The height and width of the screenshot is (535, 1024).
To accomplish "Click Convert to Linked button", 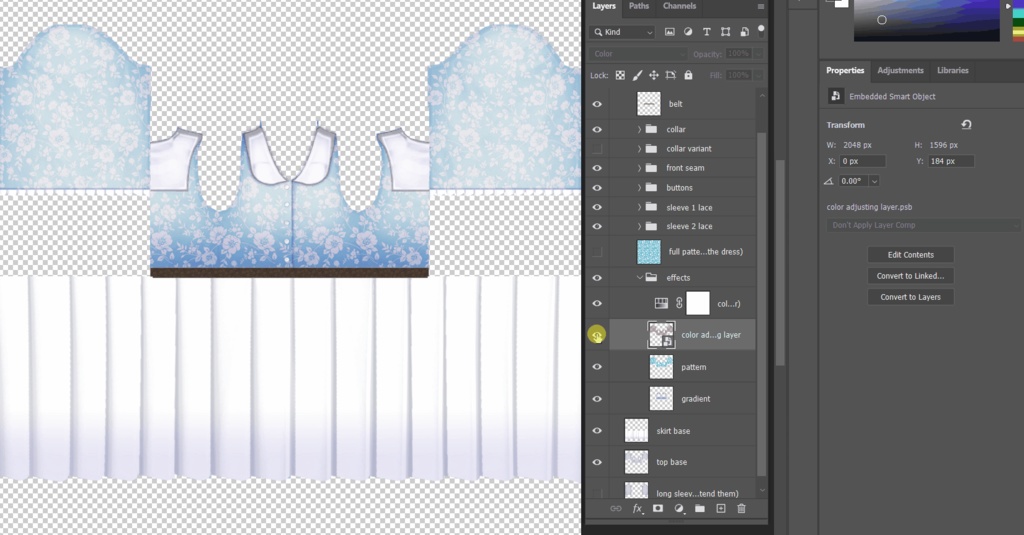I will click(910, 276).
